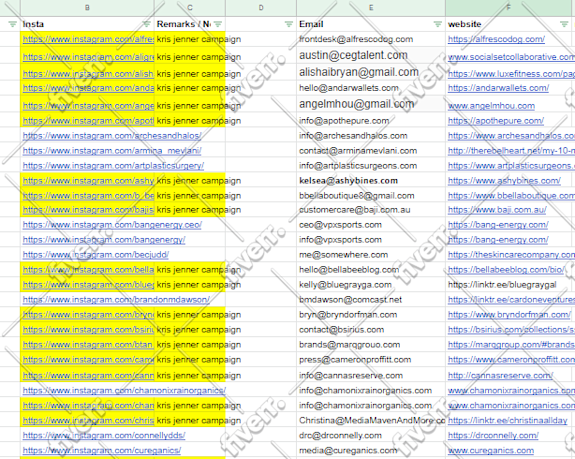Open the apothepure.com website link

[x=496, y=121]
